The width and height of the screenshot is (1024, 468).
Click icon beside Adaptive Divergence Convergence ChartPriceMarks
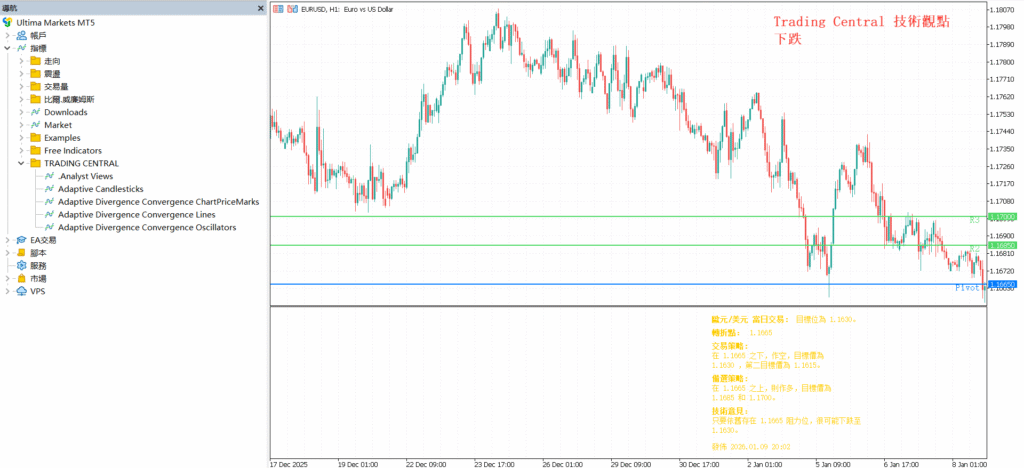point(49,202)
